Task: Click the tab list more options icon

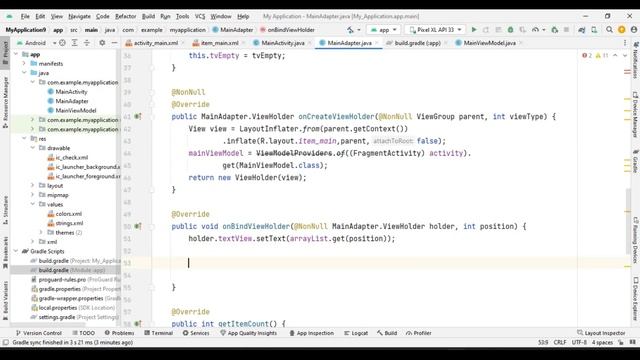Action: (x=625, y=42)
